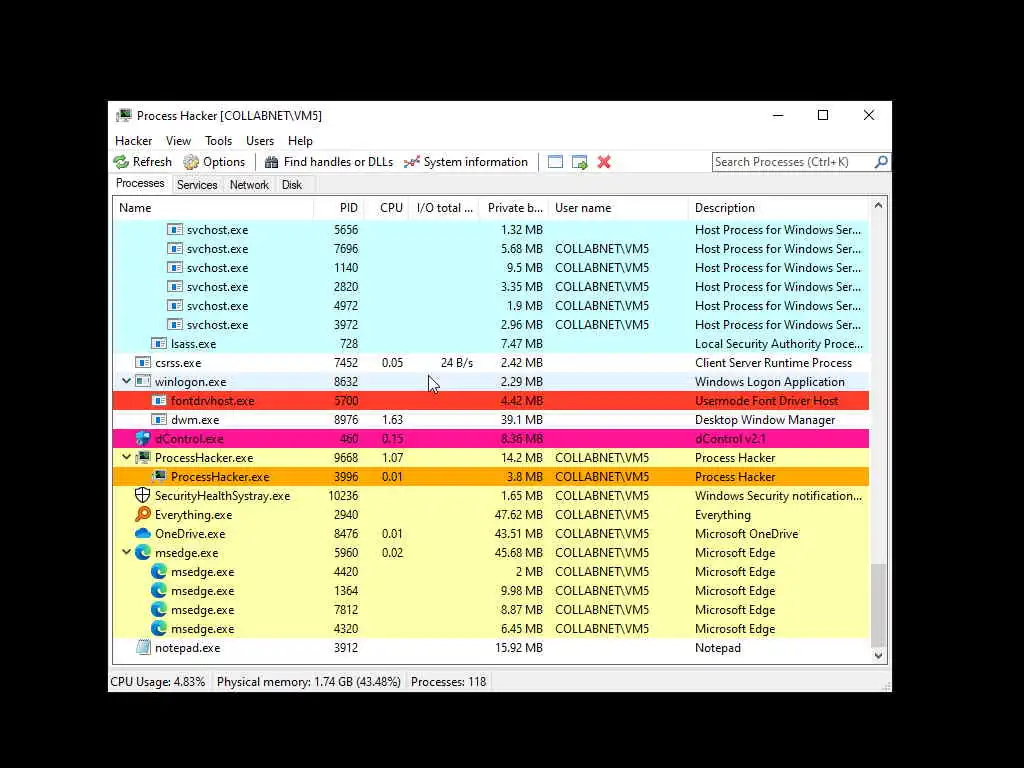Click the dControl.exe process icon
This screenshot has height=768, width=1024.
point(142,439)
